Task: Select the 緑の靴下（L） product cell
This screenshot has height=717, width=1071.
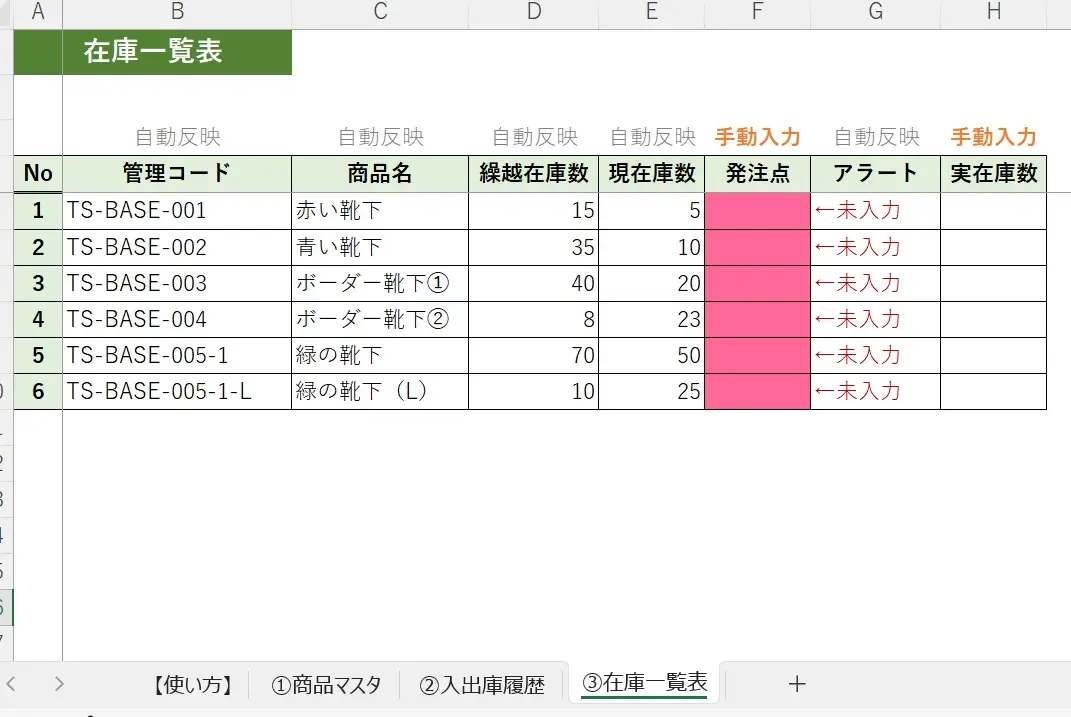Action: coord(380,391)
